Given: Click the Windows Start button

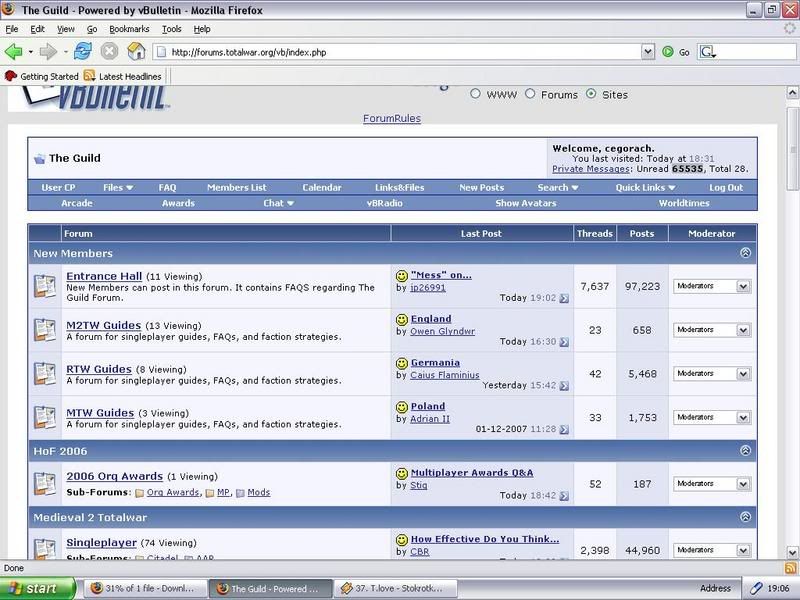Looking at the screenshot, I should 38,588.
